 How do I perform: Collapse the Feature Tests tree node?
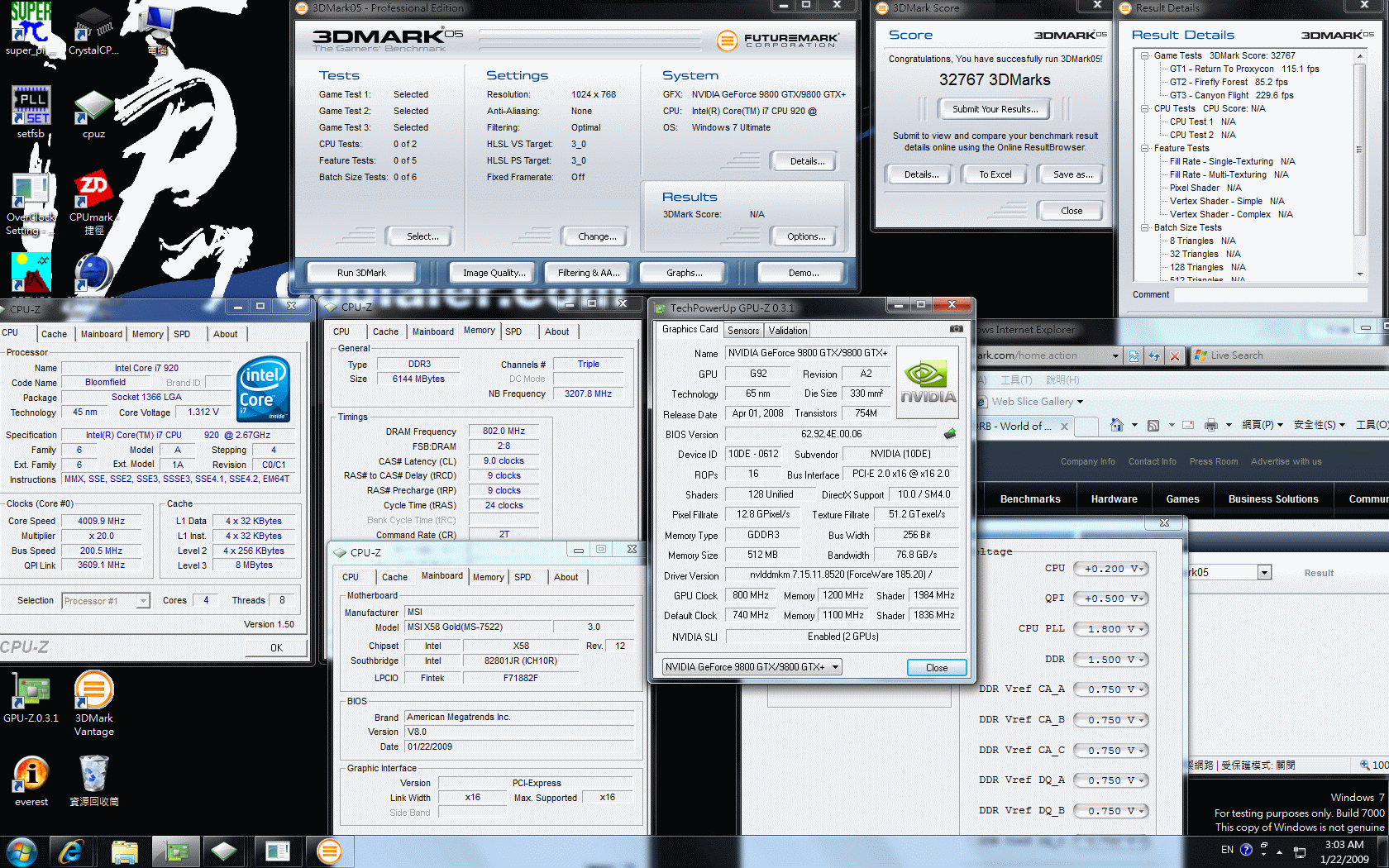point(1145,148)
